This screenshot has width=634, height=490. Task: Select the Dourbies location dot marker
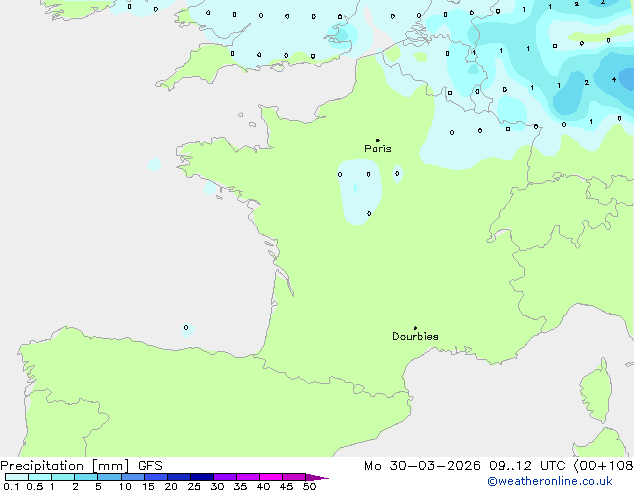415,328
